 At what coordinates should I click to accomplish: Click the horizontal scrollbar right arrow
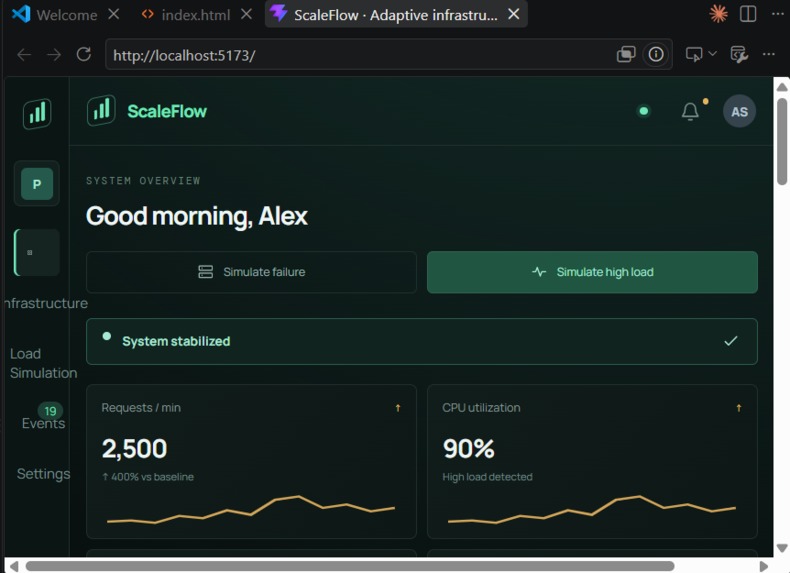(764, 566)
